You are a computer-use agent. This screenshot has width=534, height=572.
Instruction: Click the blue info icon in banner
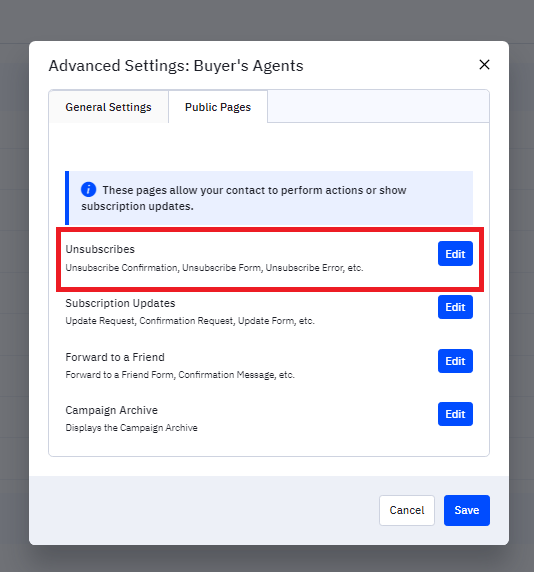pos(89,190)
